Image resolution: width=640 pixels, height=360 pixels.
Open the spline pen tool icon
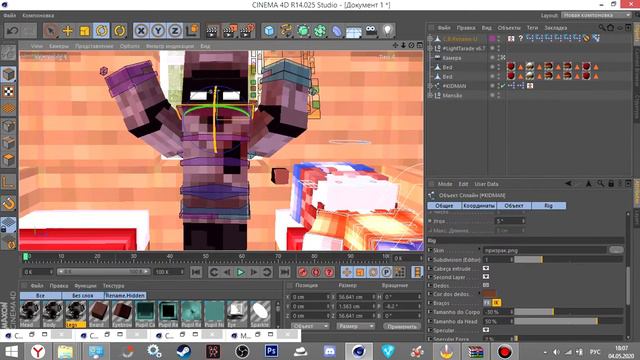click(286, 31)
